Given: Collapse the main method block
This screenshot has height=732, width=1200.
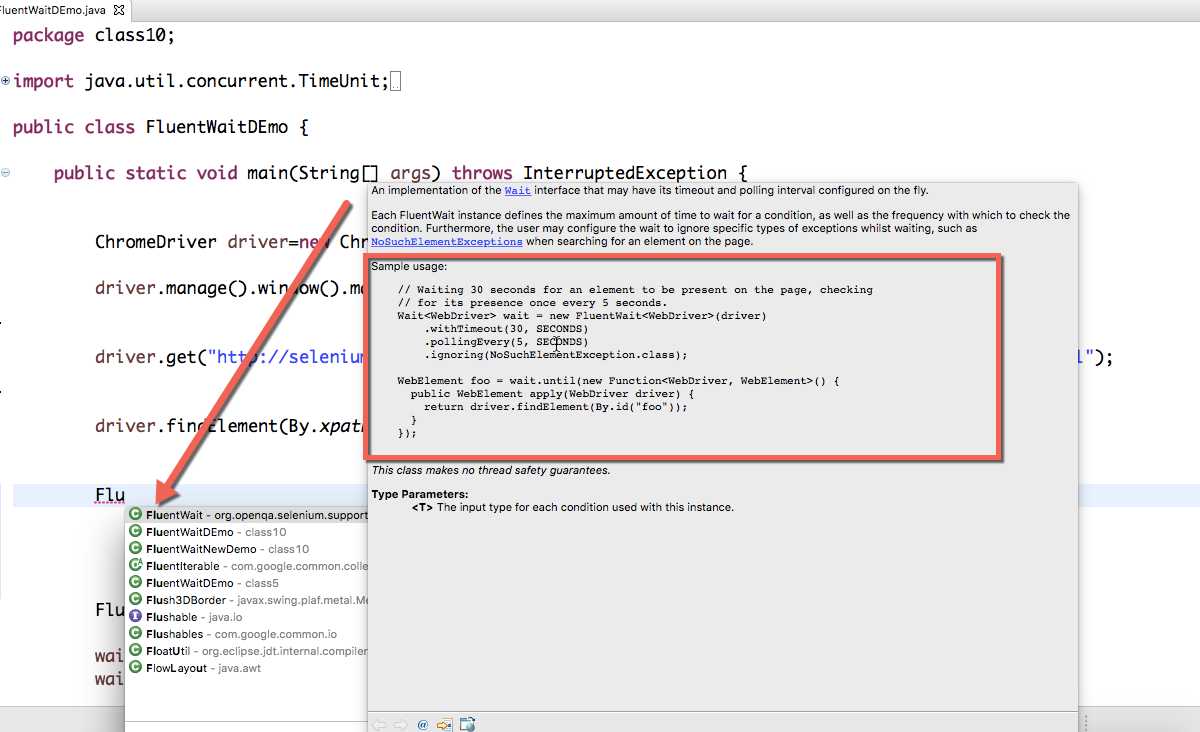Looking at the screenshot, I should point(6,172).
